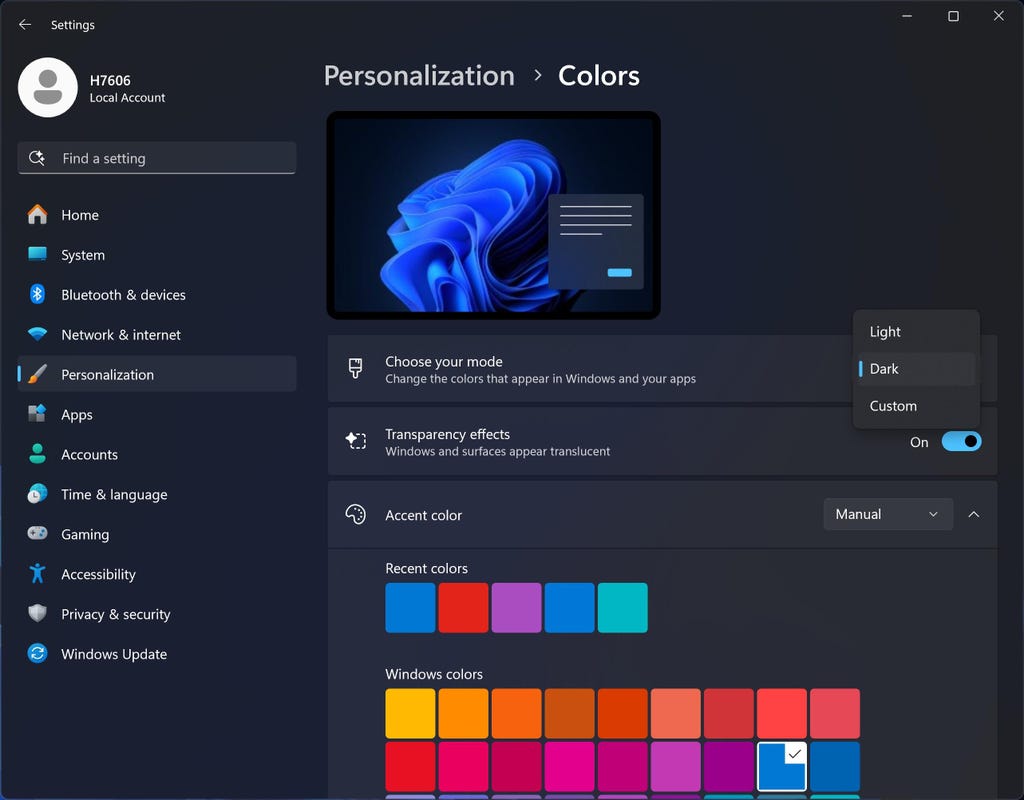
Task: Click the Time & language globe icon
Action: click(x=37, y=494)
